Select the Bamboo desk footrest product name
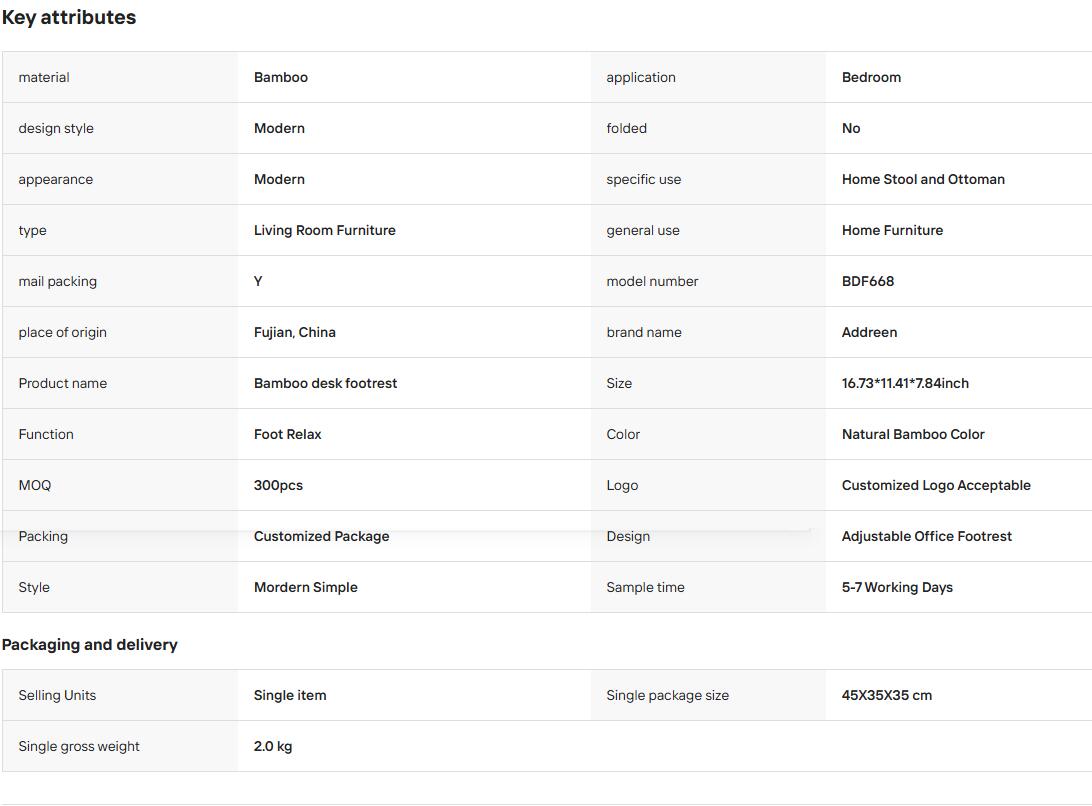Screen dimensions: 1092x806 325,383
